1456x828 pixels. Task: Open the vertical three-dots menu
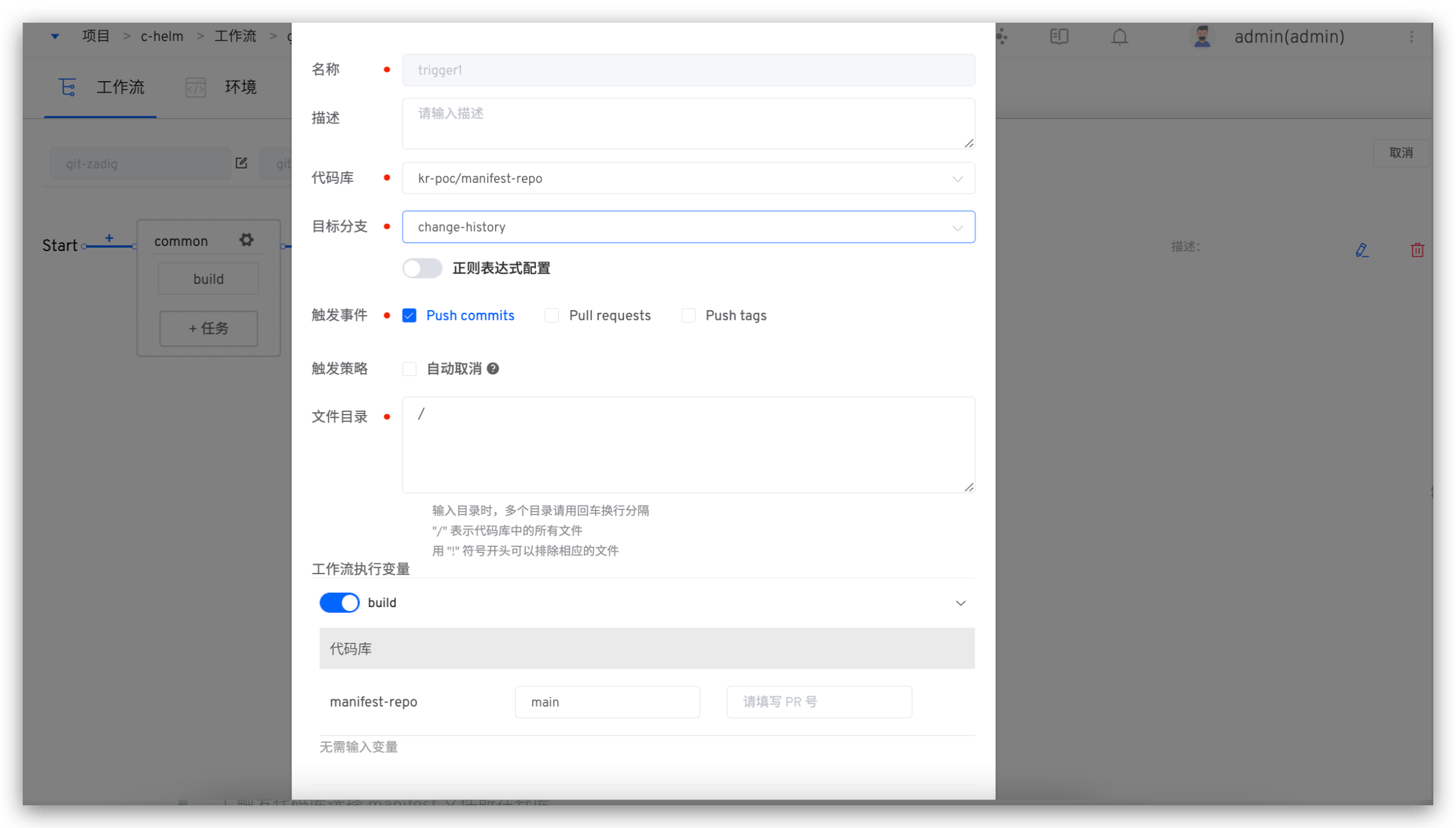click(1411, 37)
